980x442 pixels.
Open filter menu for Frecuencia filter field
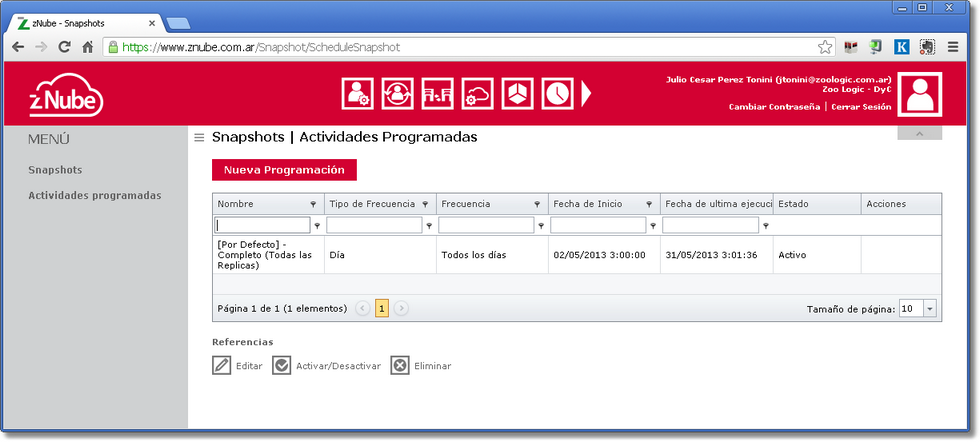pyautogui.click(x=541, y=226)
